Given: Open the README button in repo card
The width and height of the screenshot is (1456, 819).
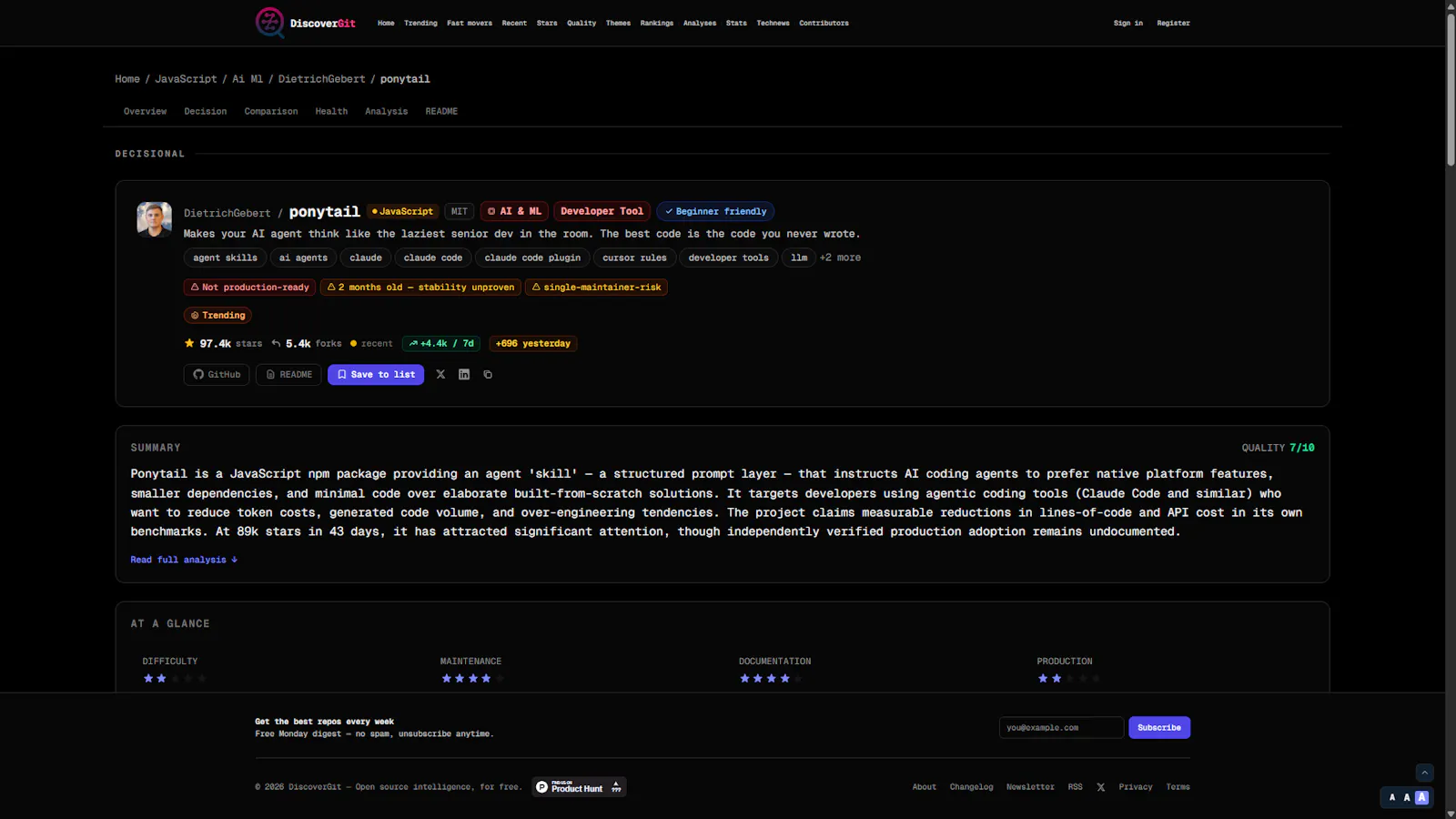Looking at the screenshot, I should pyautogui.click(x=288, y=374).
